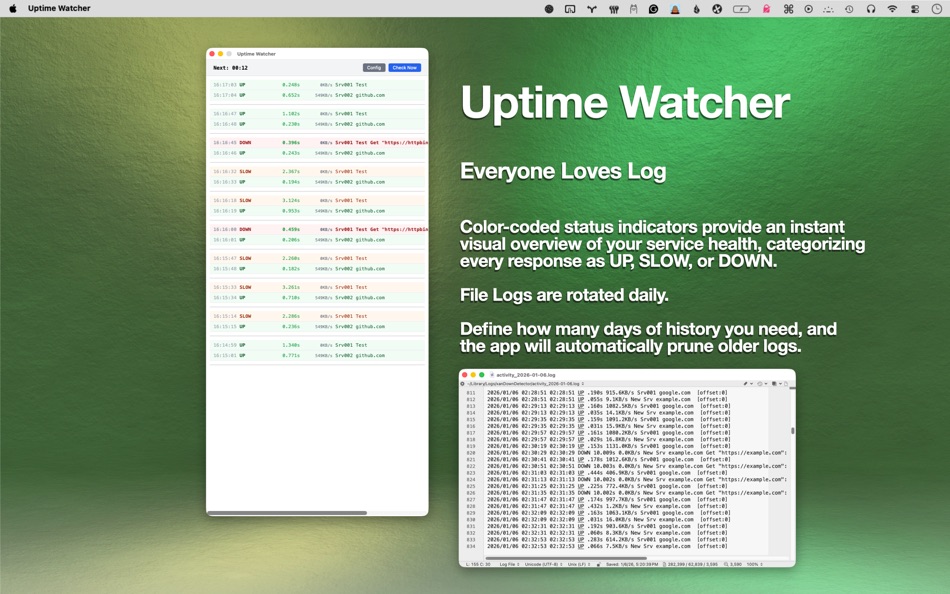Click the Wi-Fi icon in the menu bar
Viewport: 950px width, 594px height.
(892, 8)
